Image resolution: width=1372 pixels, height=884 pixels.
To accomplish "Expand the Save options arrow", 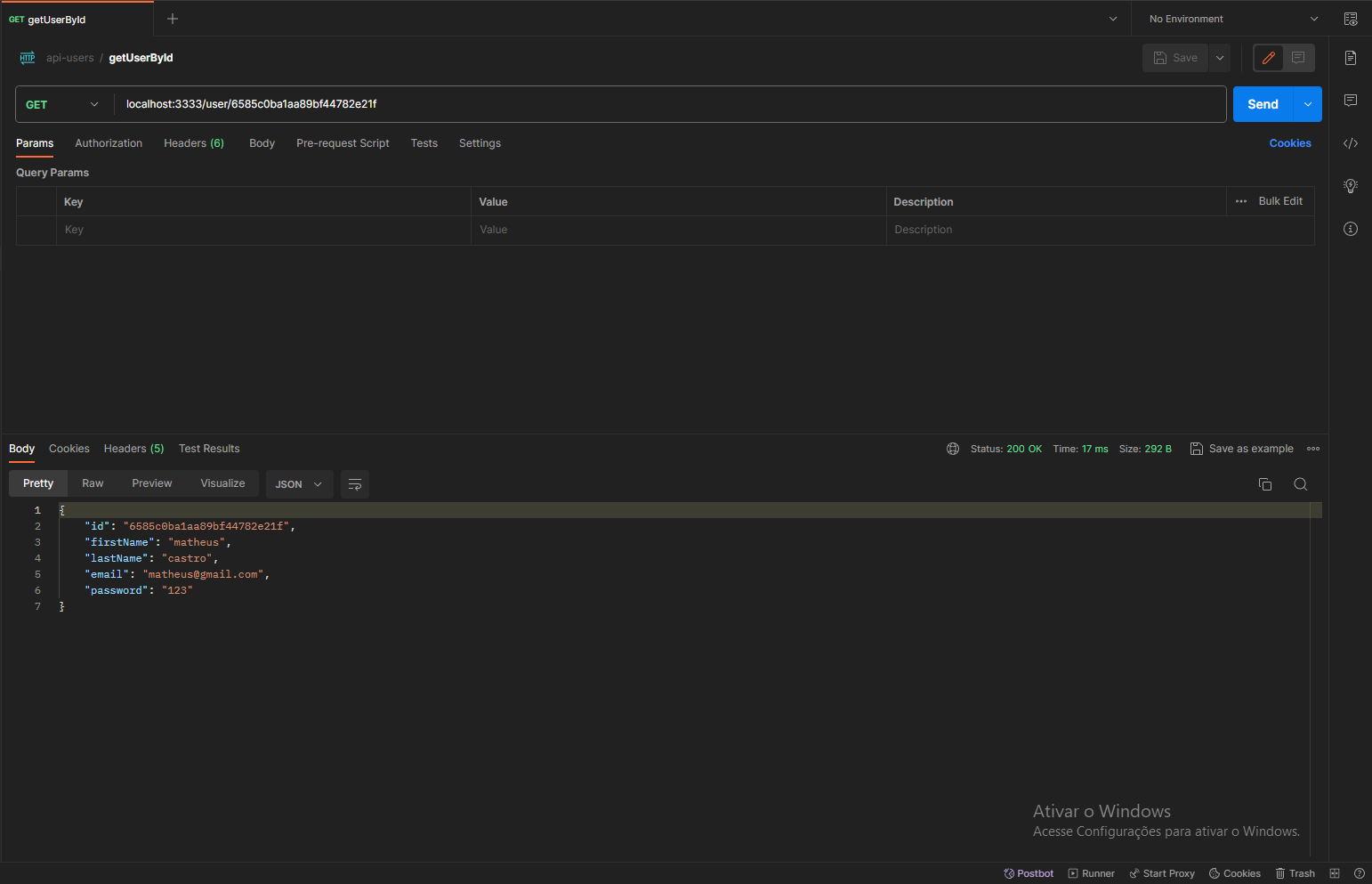I will click(x=1220, y=58).
